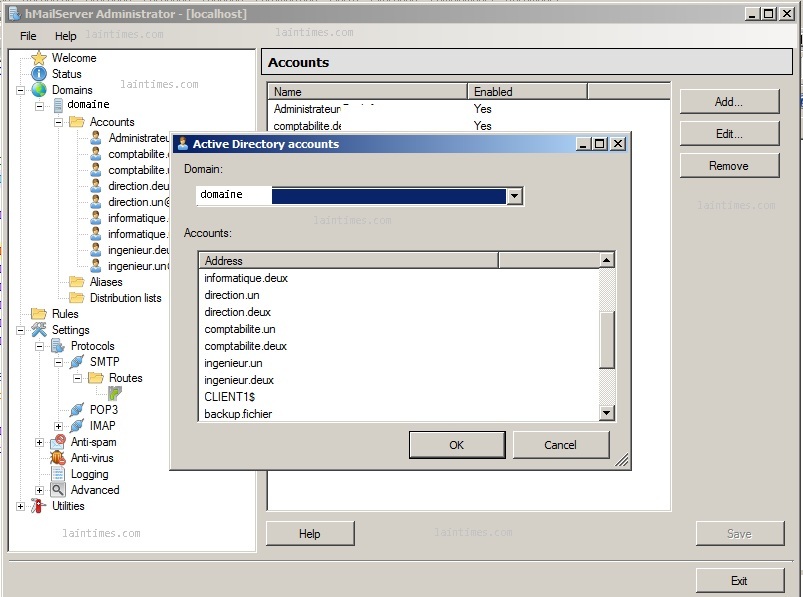Click the Exit button
Viewport: 803px width, 597px height.
(x=739, y=581)
